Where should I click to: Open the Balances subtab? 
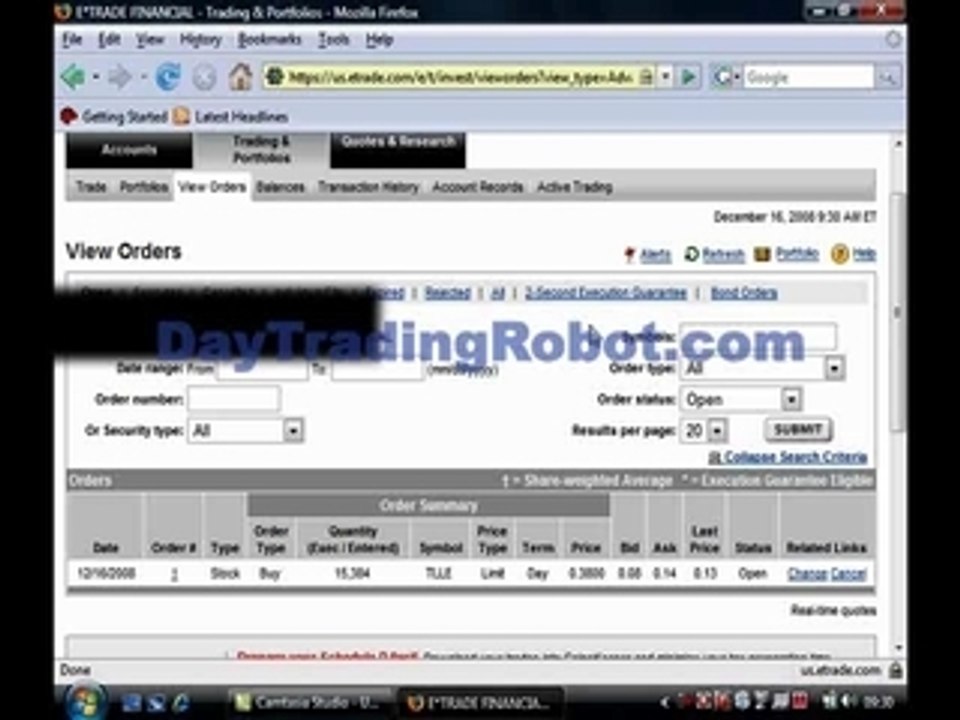click(280, 187)
